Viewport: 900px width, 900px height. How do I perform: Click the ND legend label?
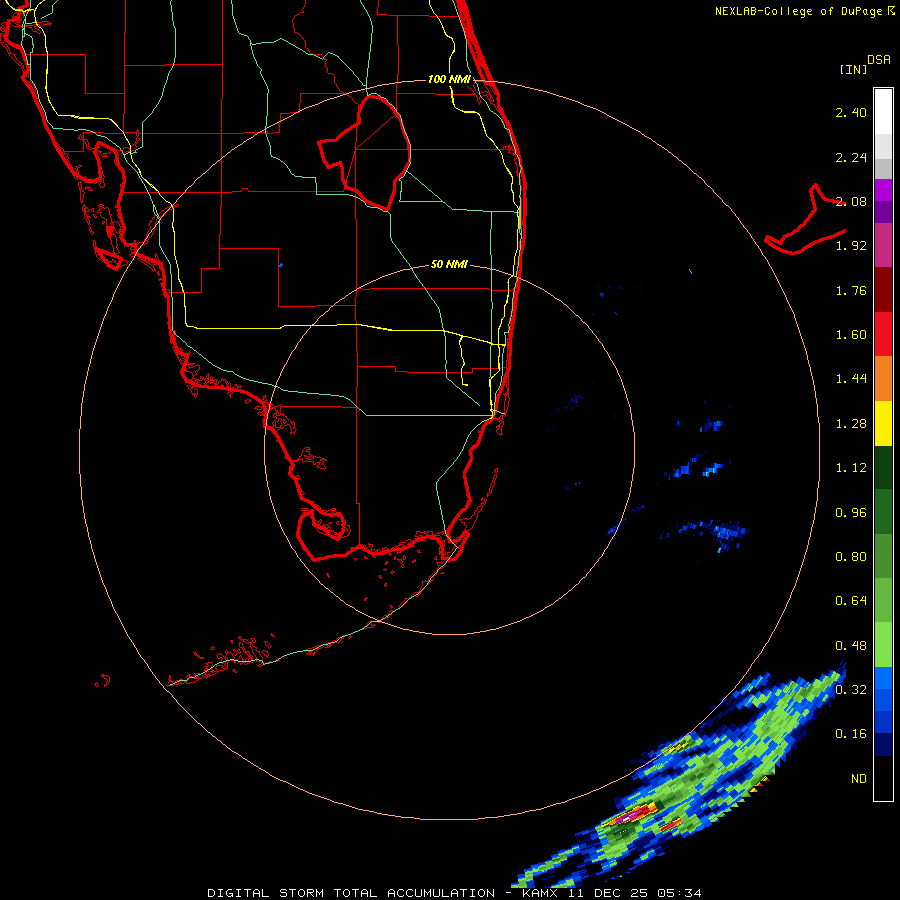tap(859, 779)
